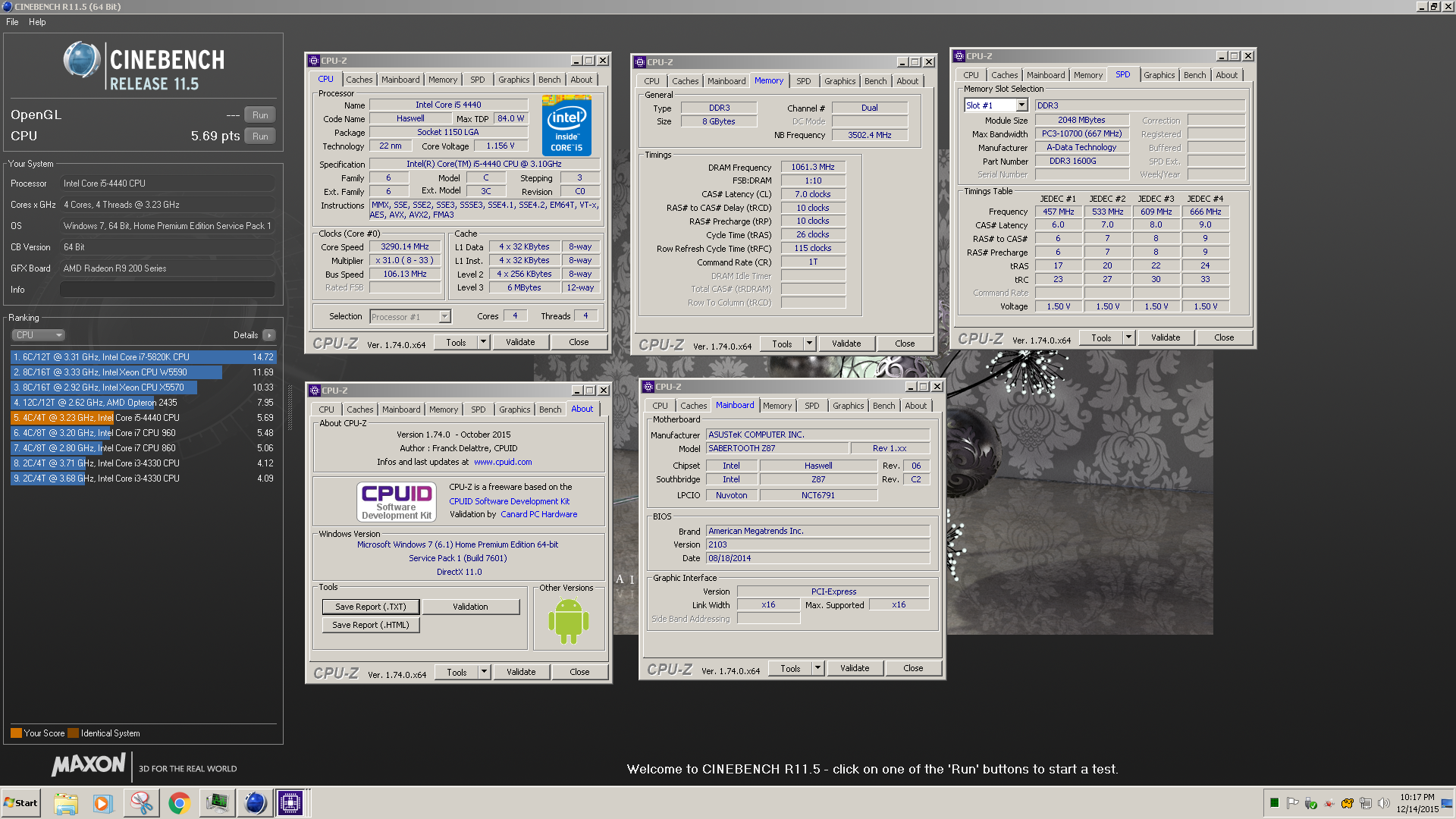The image size is (1456, 819).
Task: Click the Cinebench title bar app icon
Action: pos(8,6)
